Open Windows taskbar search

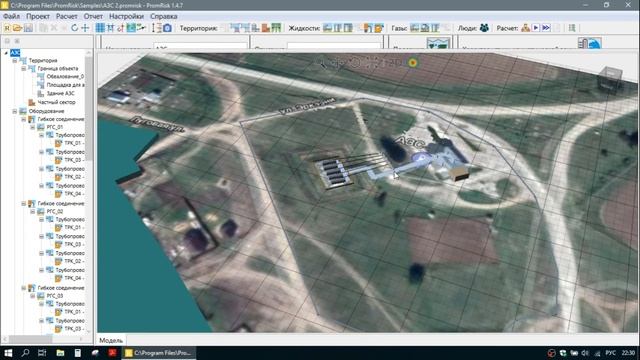[25, 353]
